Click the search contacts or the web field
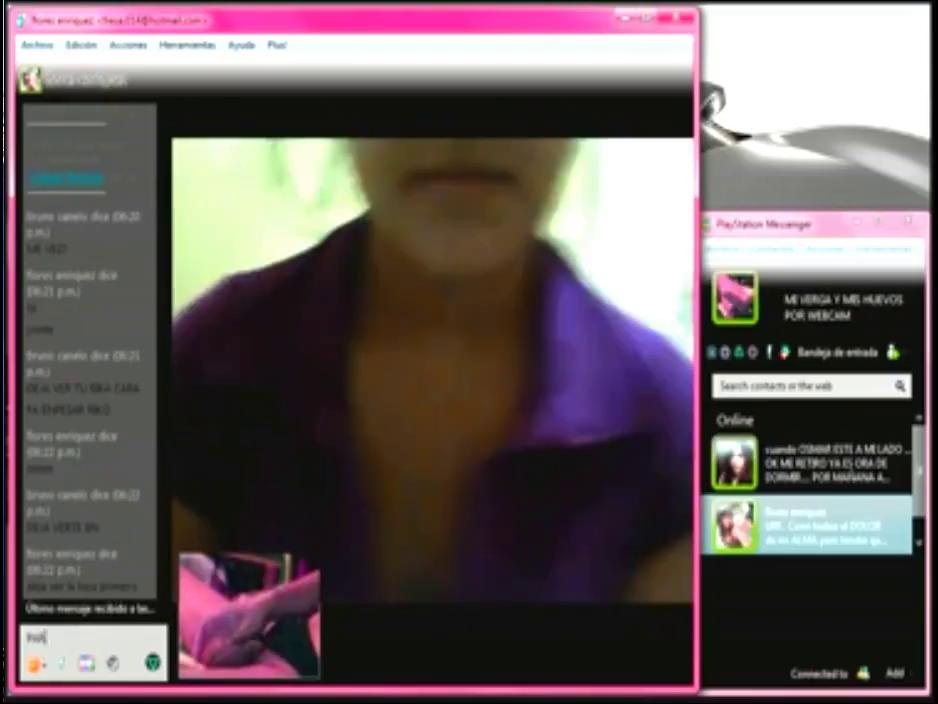Viewport: 938px width, 704px height. pos(800,386)
